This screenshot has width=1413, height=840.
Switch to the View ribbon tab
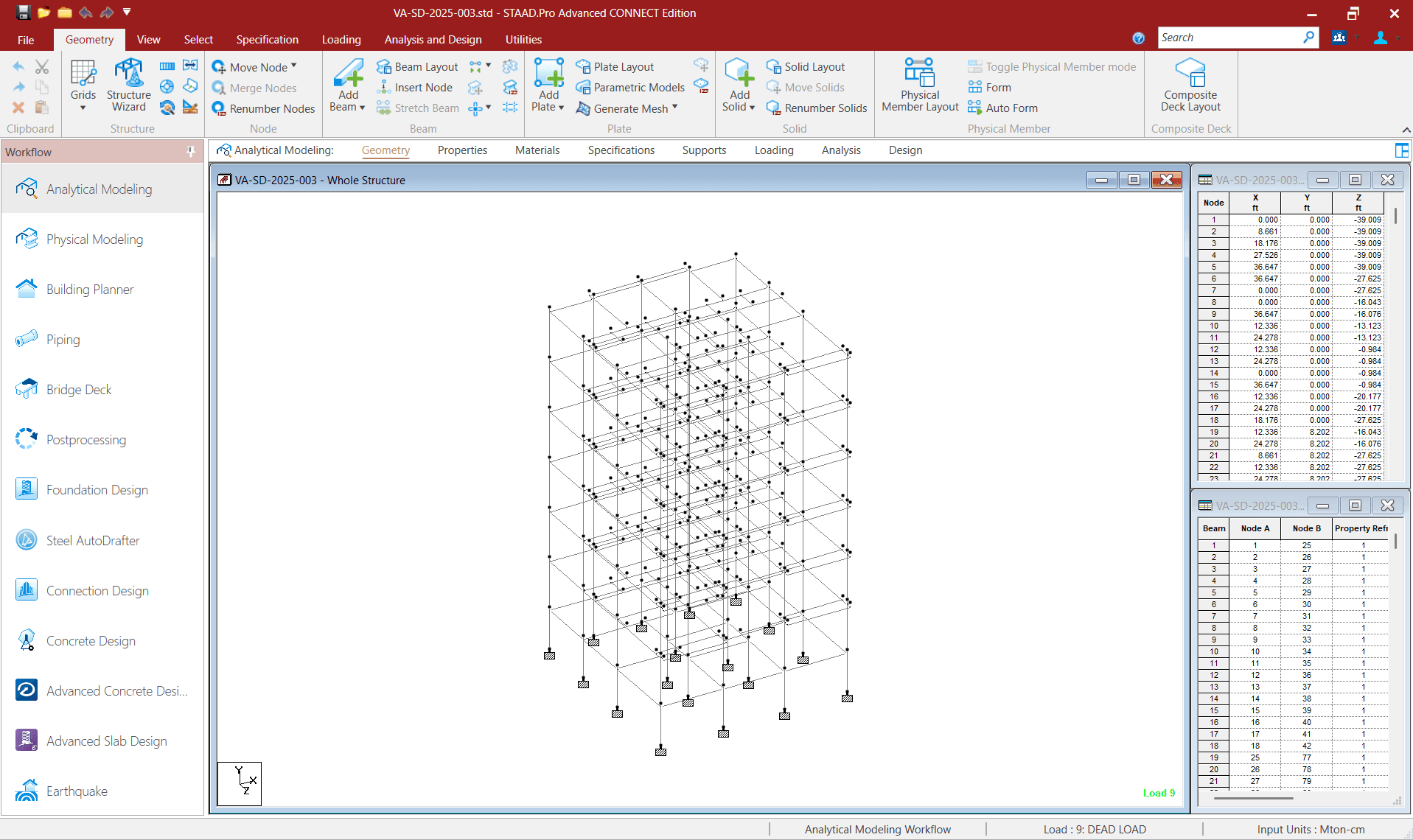pyautogui.click(x=148, y=40)
